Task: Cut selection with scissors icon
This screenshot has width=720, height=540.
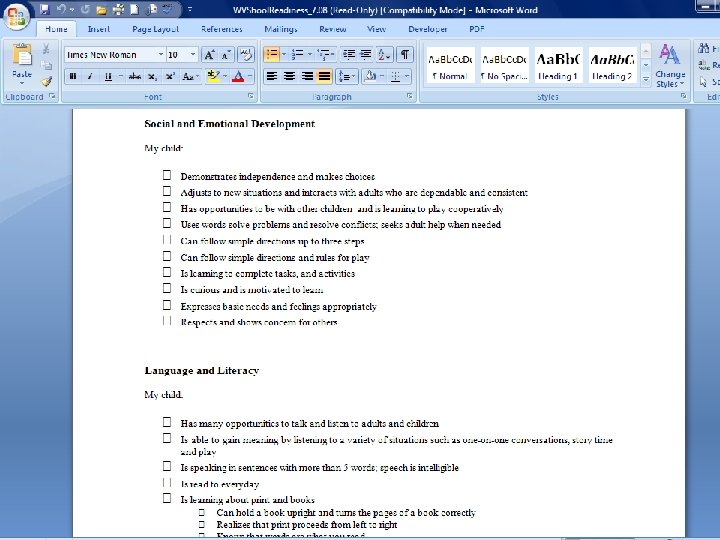Action: point(46,49)
